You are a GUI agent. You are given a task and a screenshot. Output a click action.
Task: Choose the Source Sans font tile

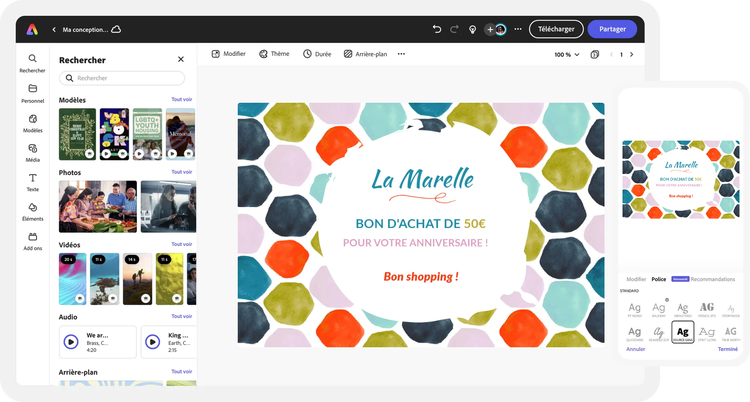pos(683,332)
